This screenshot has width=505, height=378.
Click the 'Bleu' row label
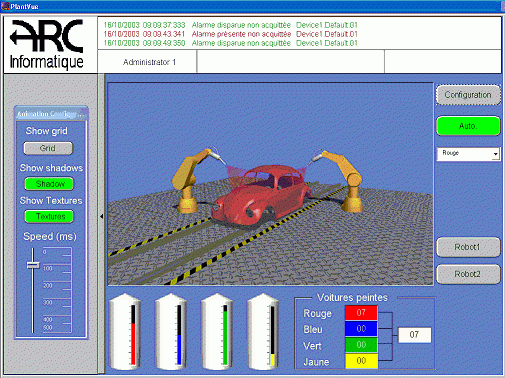313,329
